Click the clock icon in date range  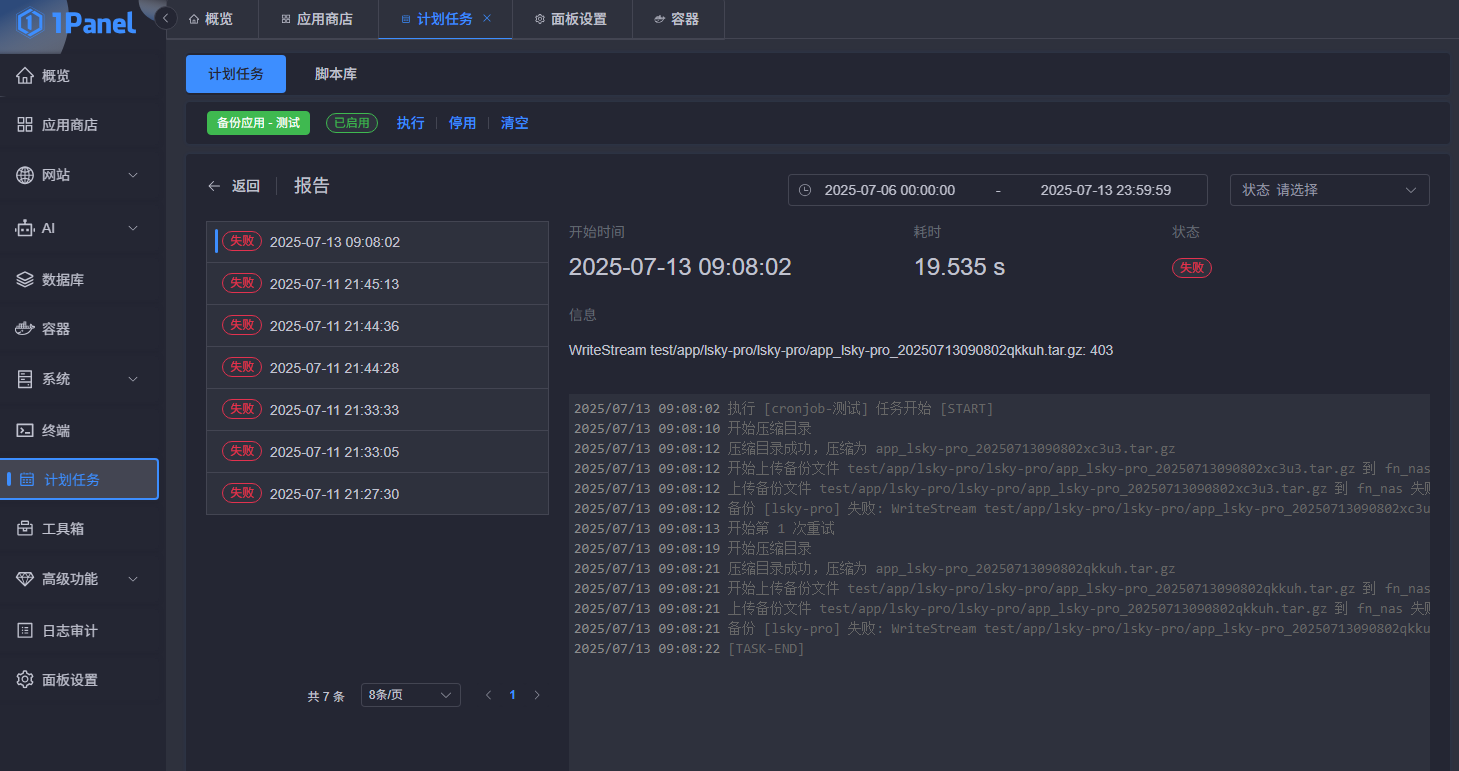[x=806, y=190]
